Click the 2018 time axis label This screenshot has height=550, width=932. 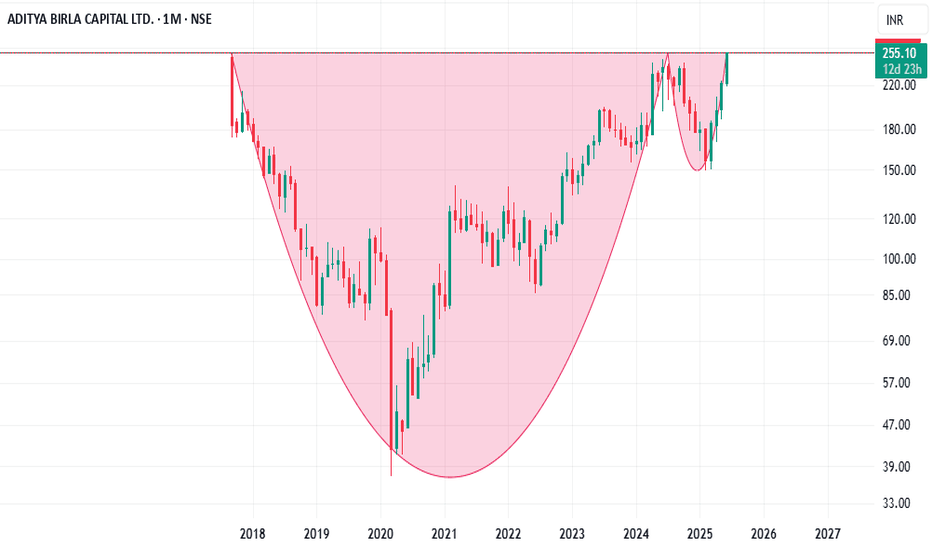(x=253, y=534)
